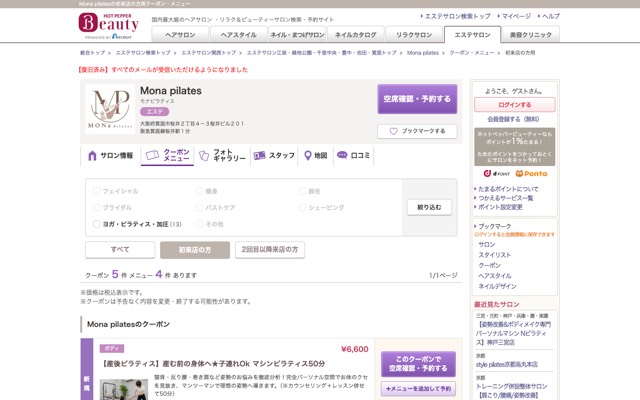This screenshot has width=640, height=400.
Task: Check the バストケア checkbox
Action: pos(199,207)
